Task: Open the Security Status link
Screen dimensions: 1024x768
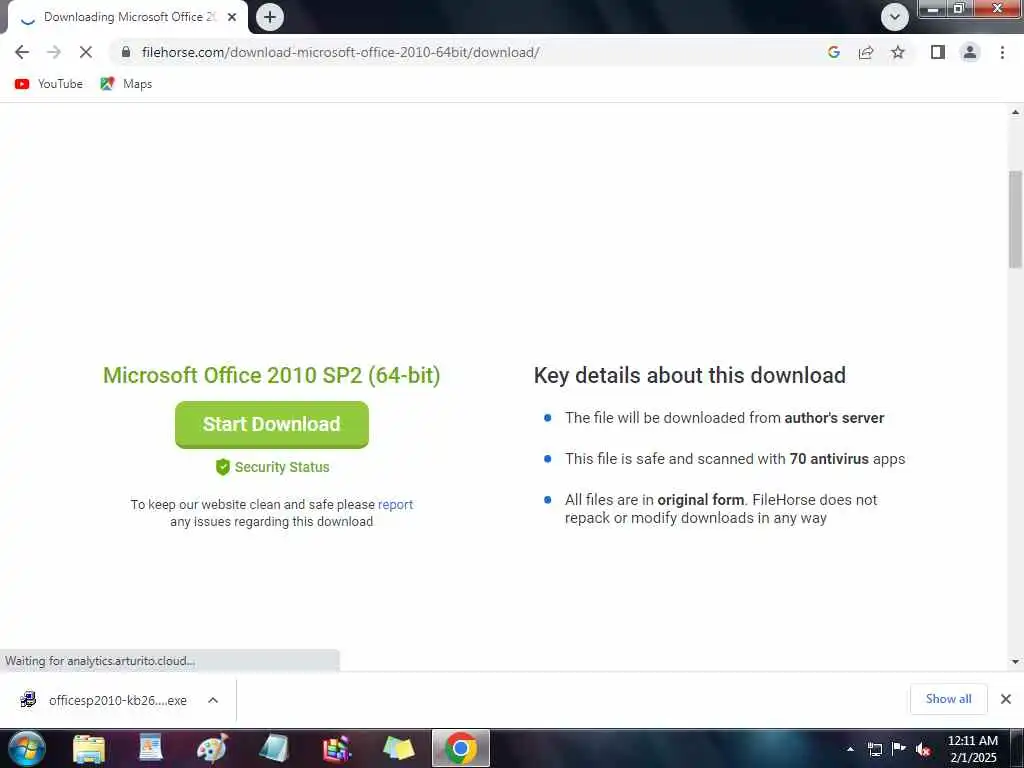Action: 281,467
